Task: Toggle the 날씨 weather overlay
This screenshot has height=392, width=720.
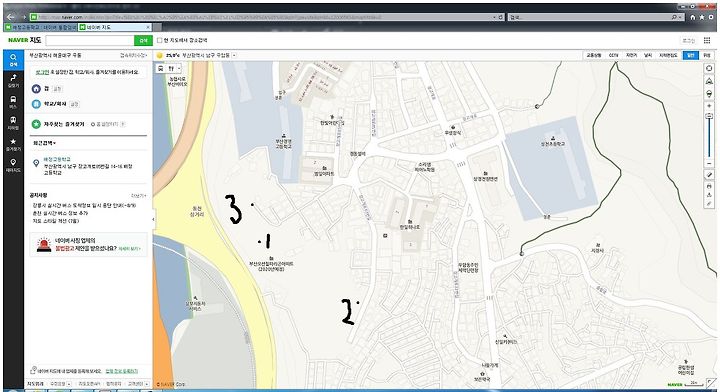Action: (648, 55)
